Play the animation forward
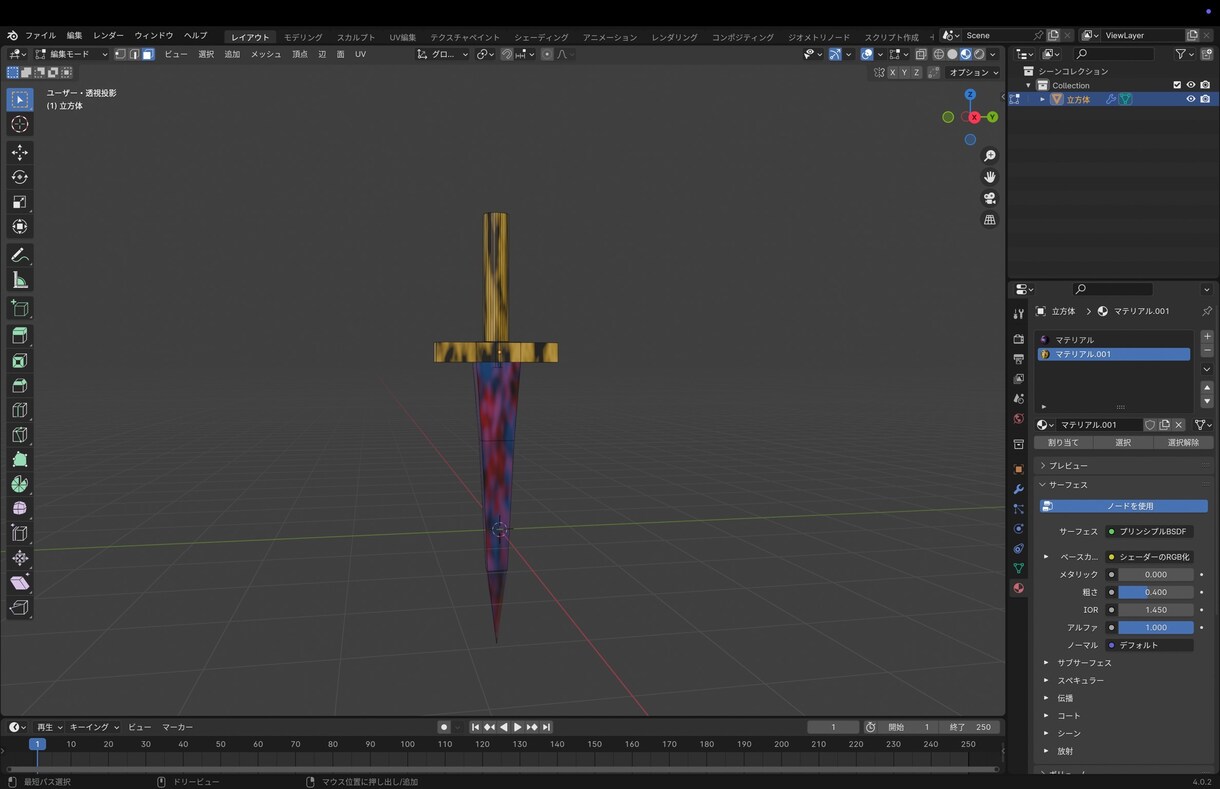This screenshot has width=1220, height=789. 518,727
